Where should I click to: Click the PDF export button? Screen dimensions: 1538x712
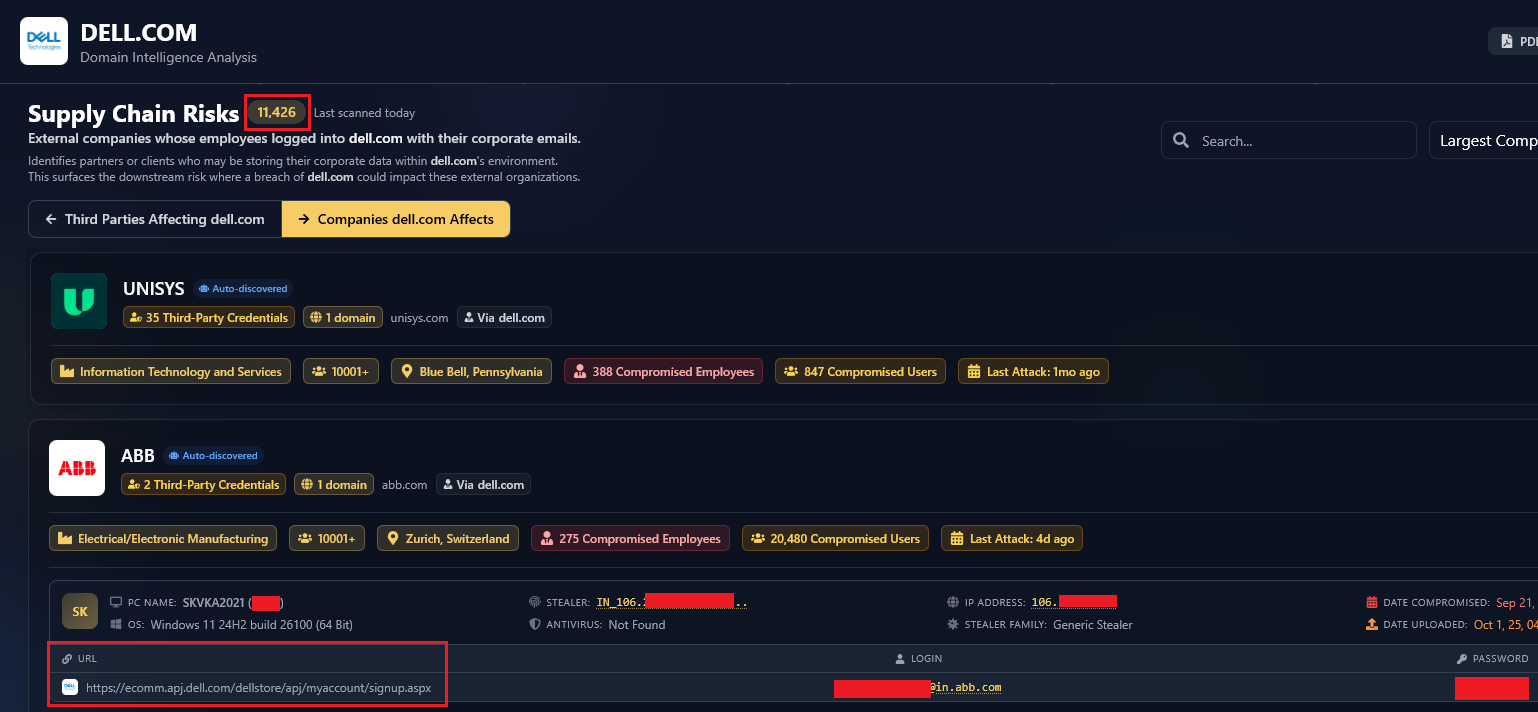click(x=1514, y=41)
